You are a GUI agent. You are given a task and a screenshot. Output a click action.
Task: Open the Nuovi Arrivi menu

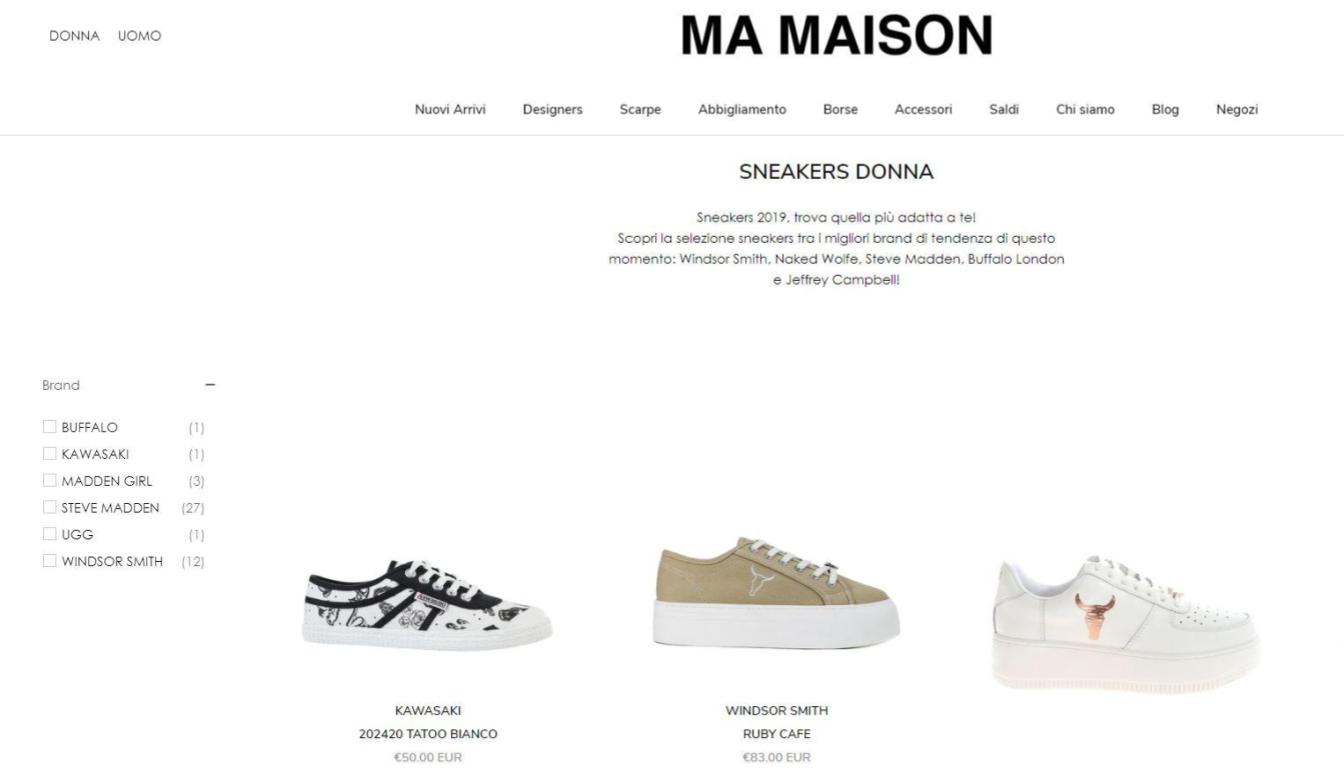450,110
